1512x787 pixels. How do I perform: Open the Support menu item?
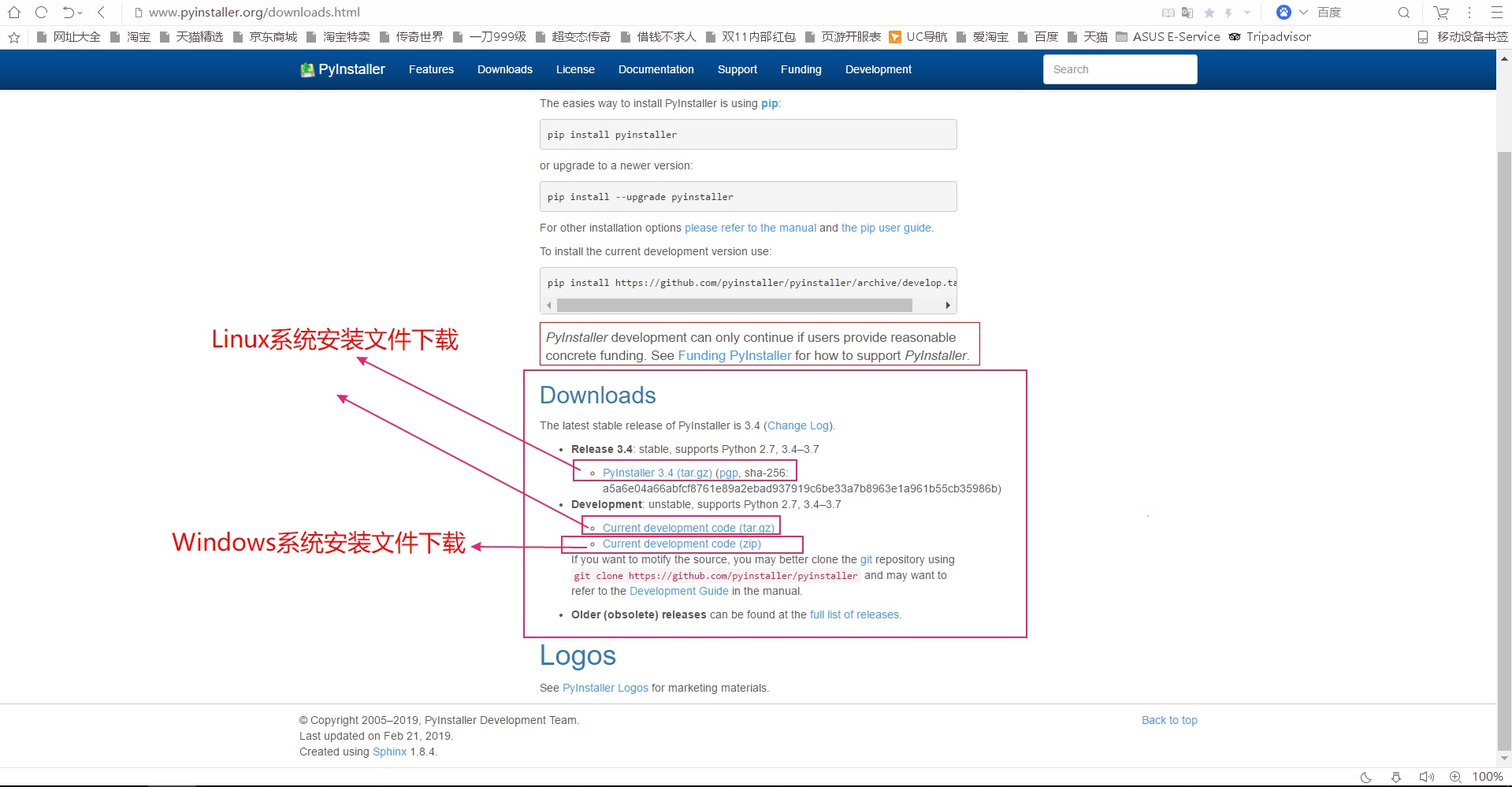[737, 69]
